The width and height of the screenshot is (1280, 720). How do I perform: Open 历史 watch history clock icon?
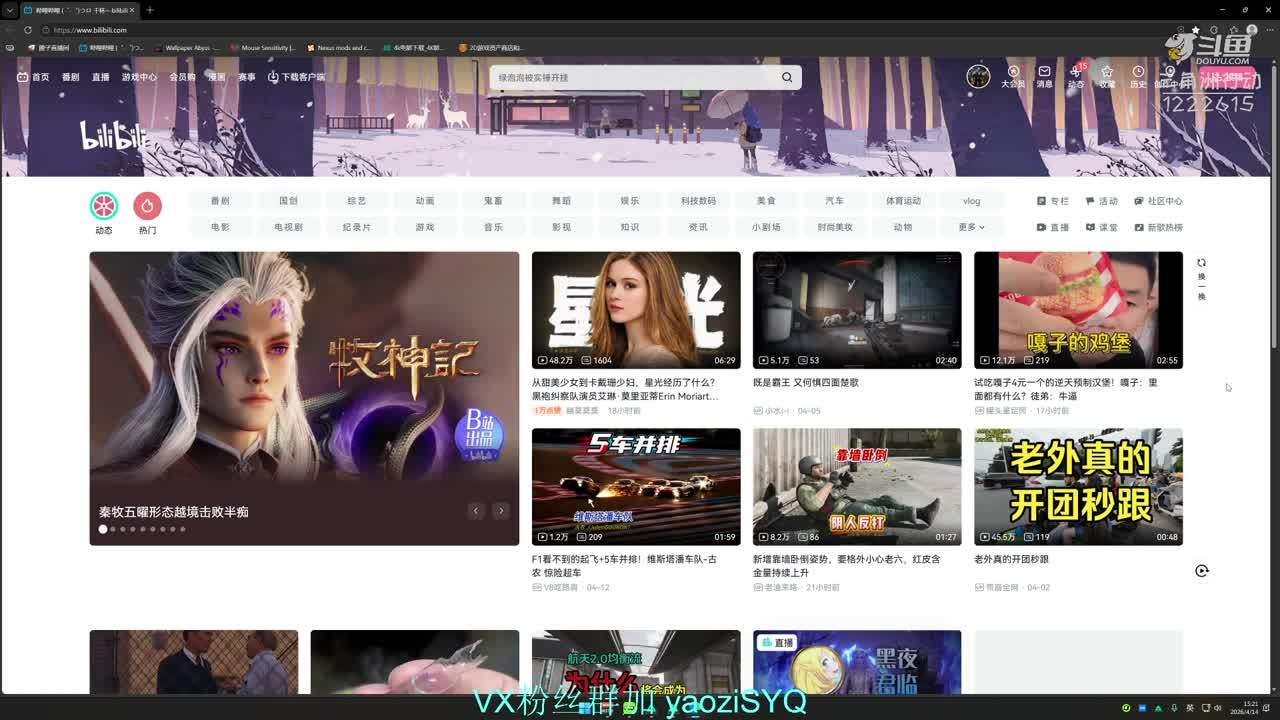pos(1138,73)
